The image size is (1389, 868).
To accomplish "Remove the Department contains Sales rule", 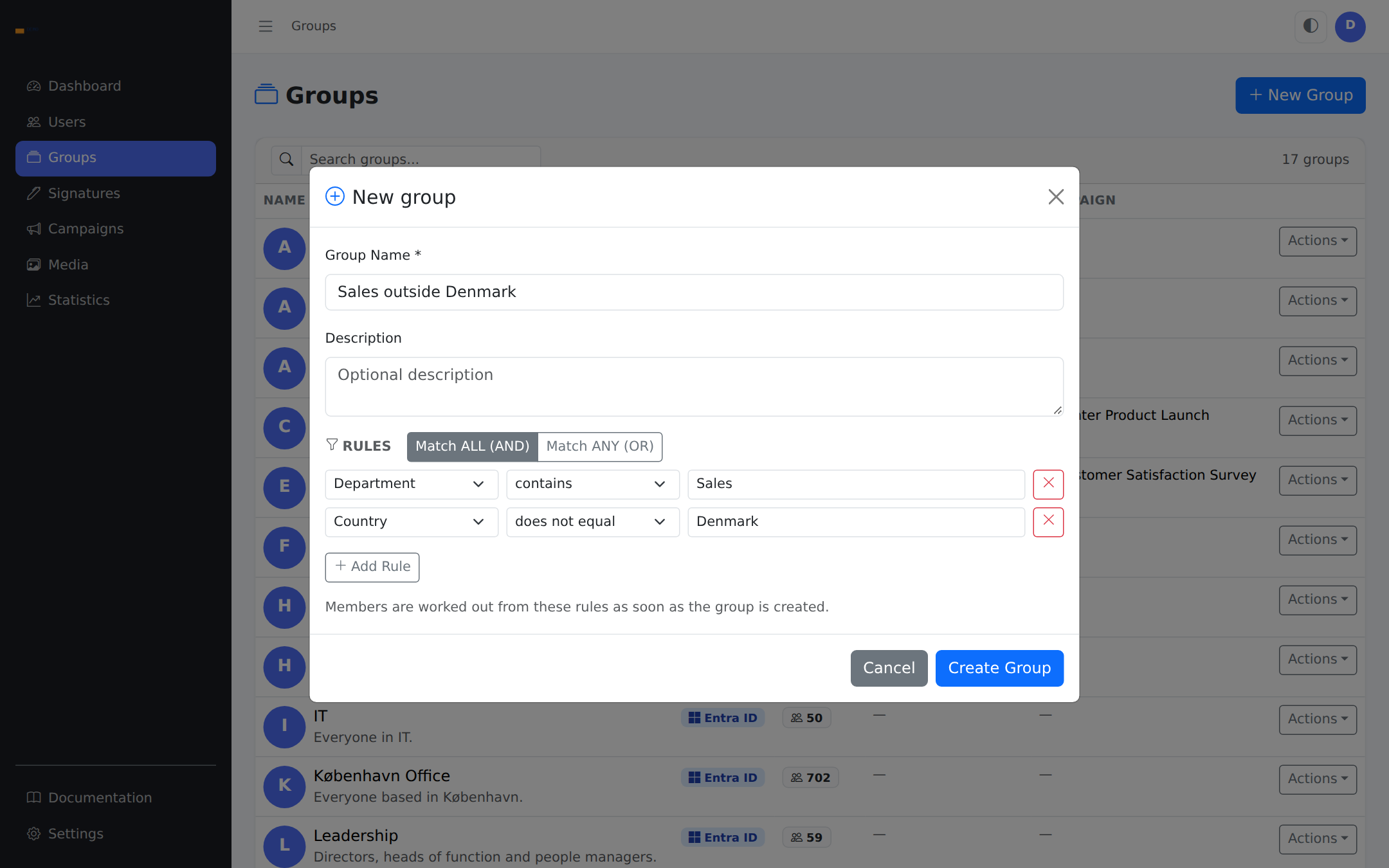I will pos(1048,484).
